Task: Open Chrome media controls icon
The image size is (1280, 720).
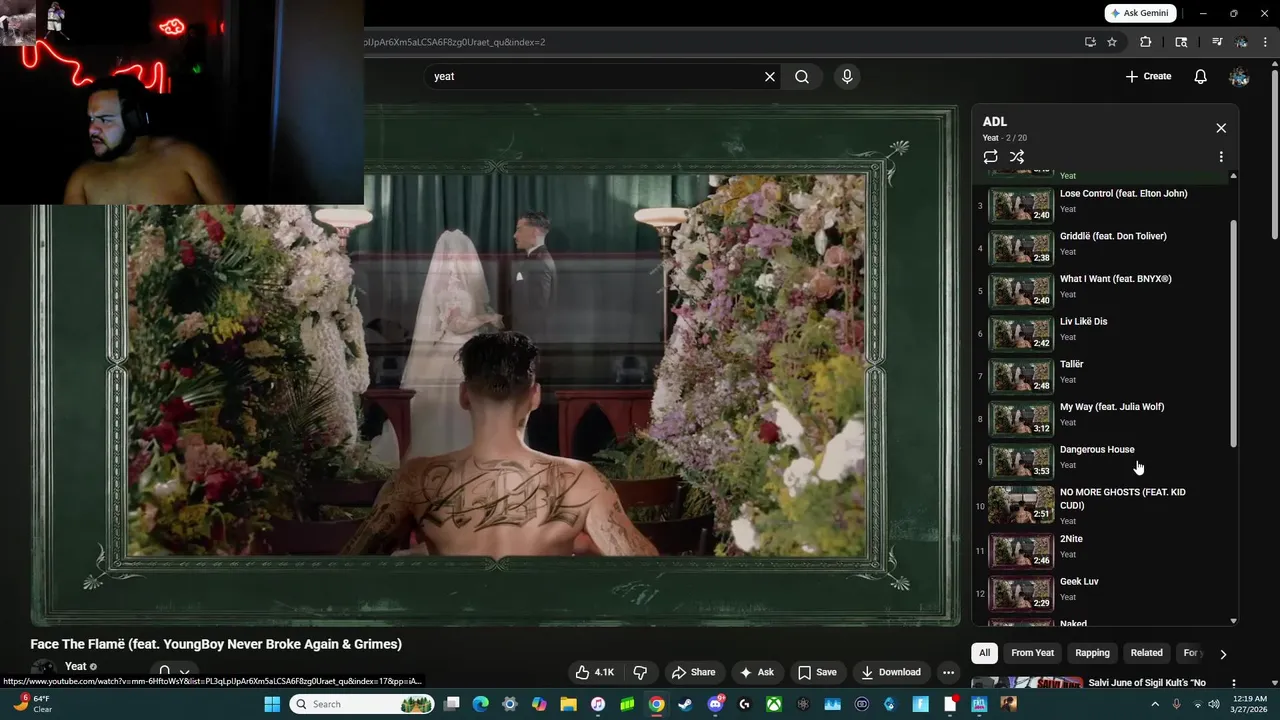Action: [x=1217, y=42]
